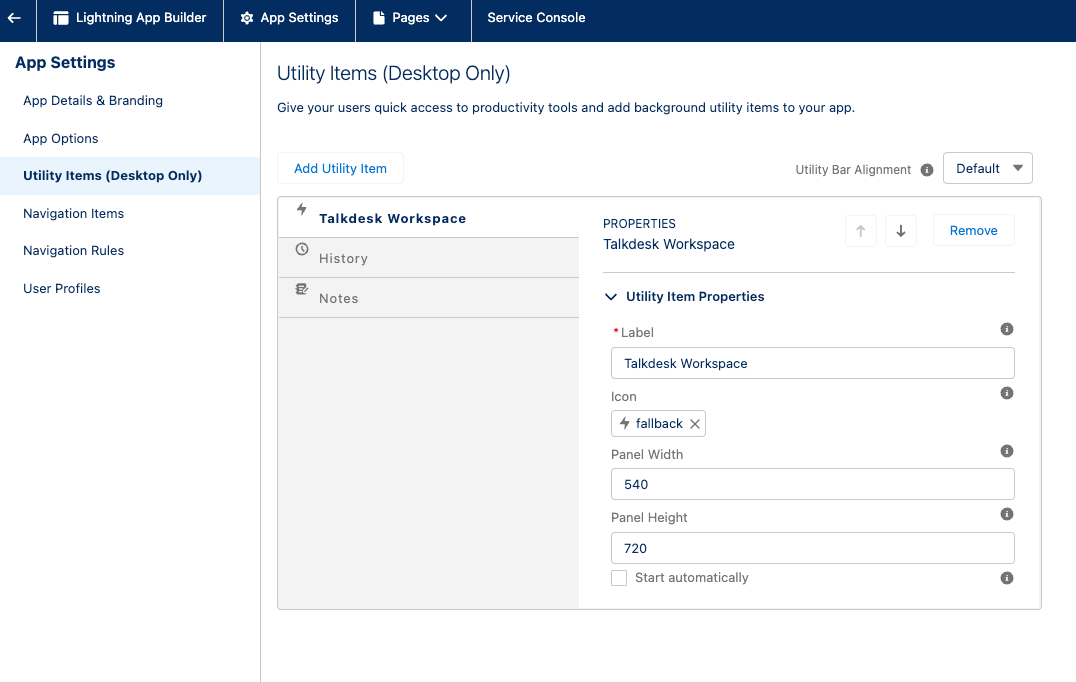Viewport: 1076px width, 682px height.
Task: Remove the fallback icon with the X
Action: [695, 423]
